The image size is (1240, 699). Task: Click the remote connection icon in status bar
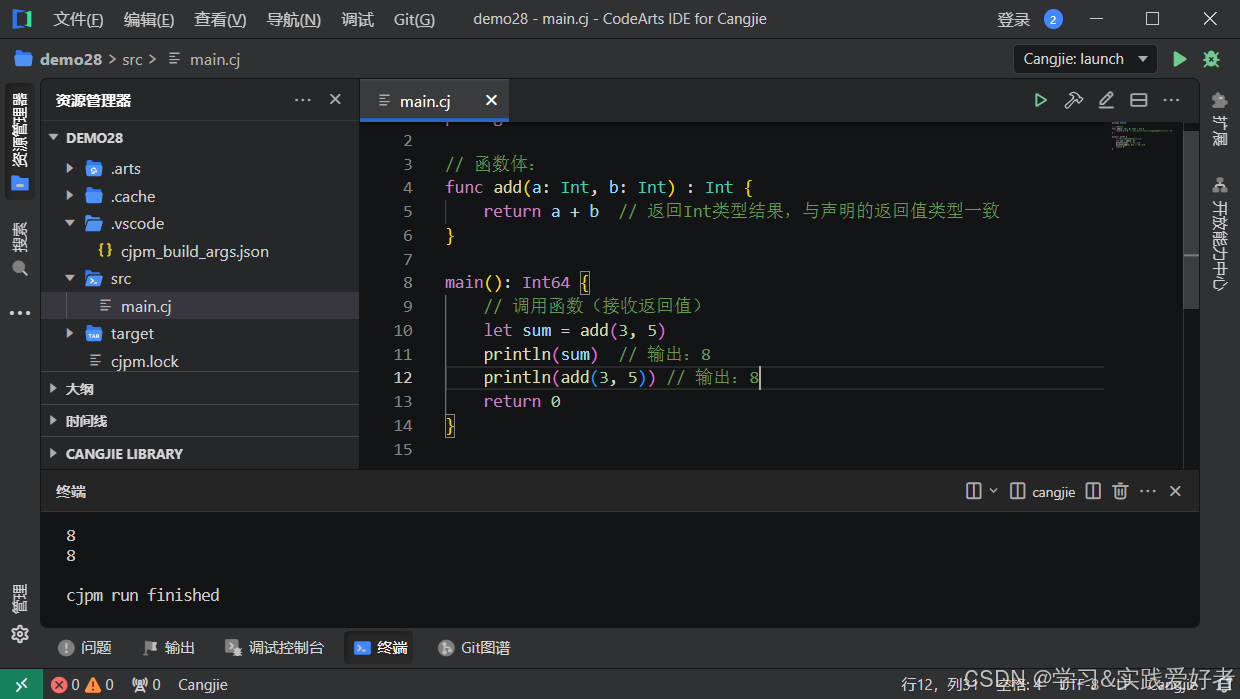(x=21, y=685)
